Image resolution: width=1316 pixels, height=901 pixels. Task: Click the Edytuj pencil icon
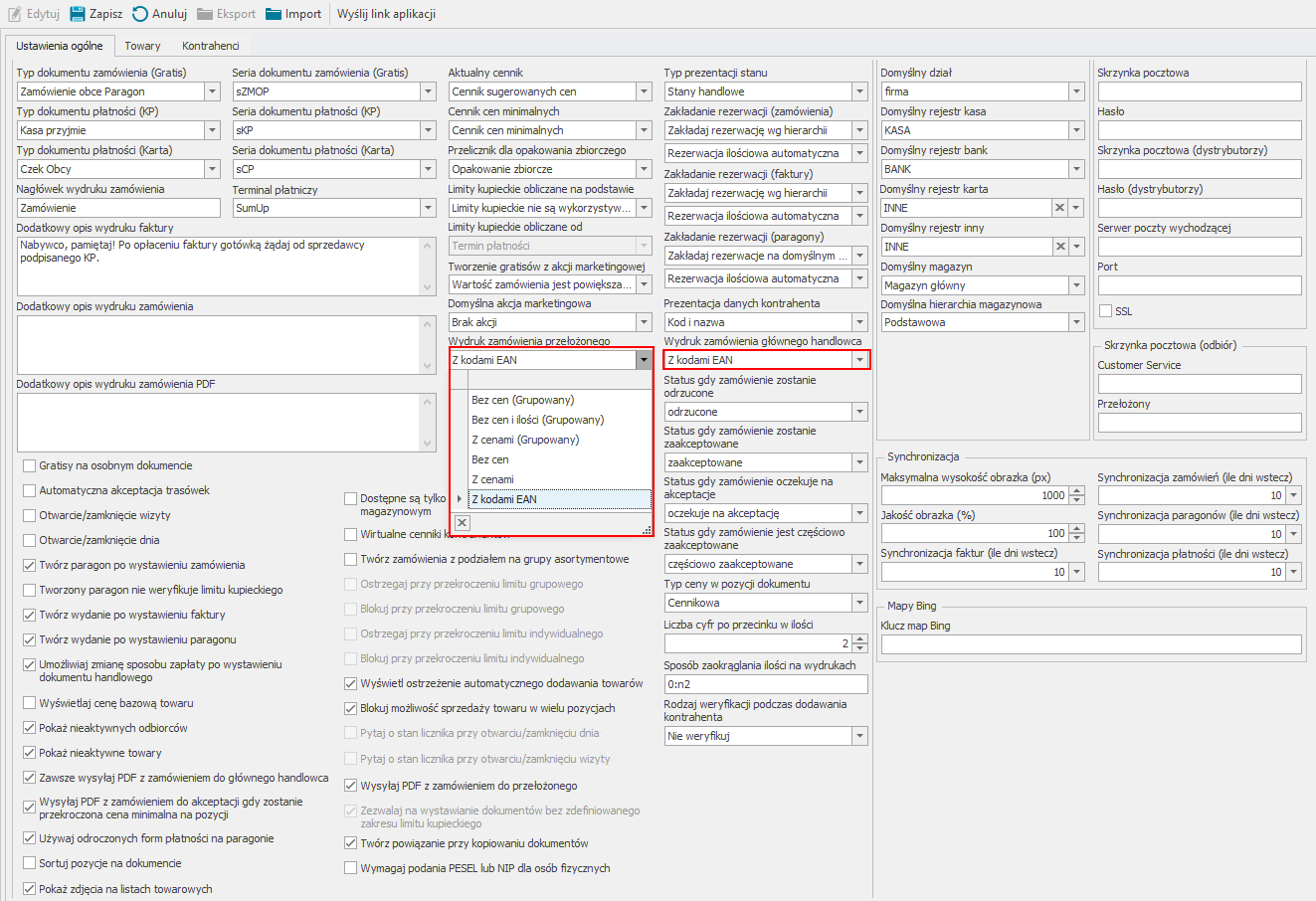[x=15, y=14]
